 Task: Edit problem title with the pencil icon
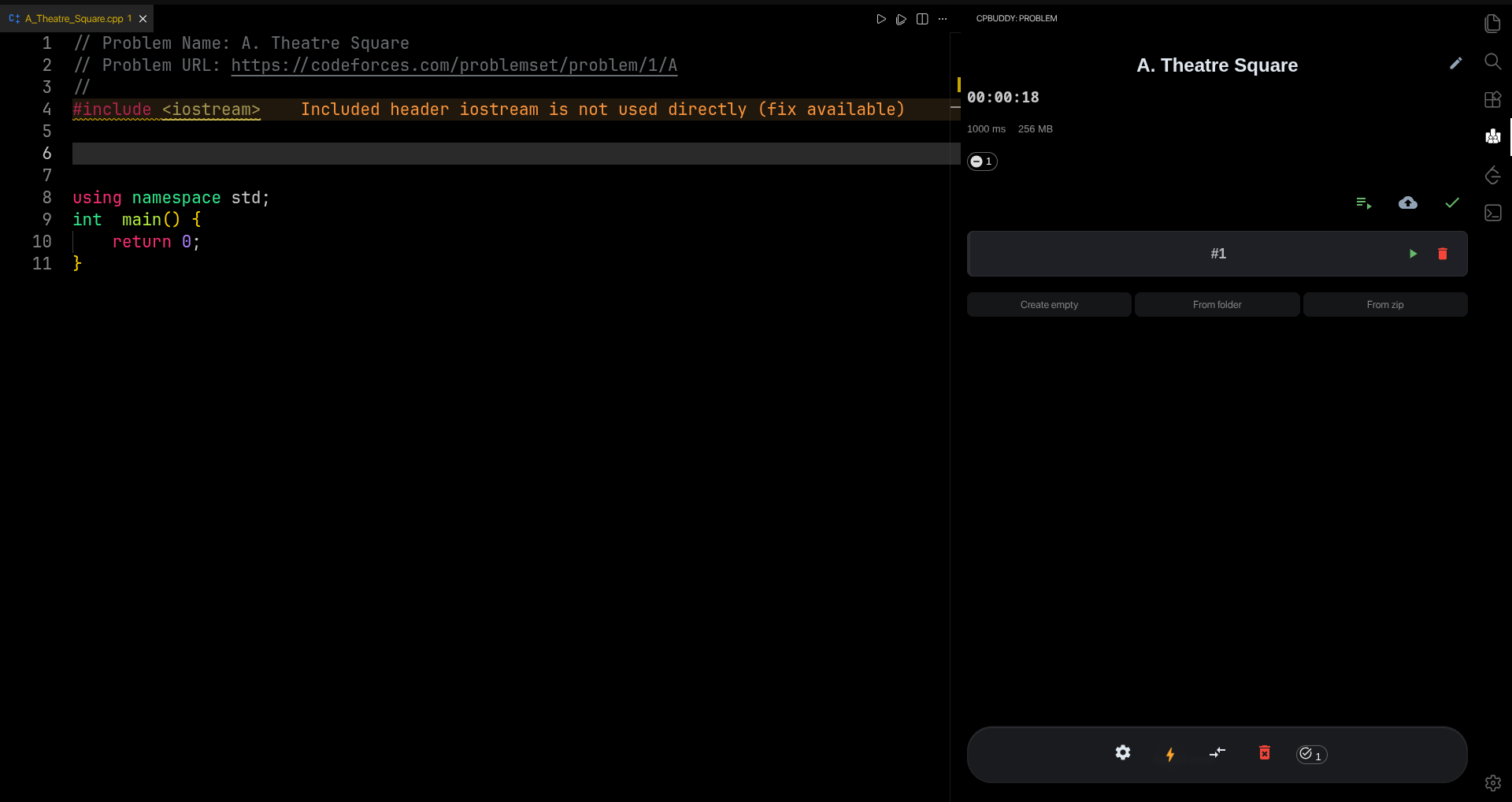click(x=1455, y=63)
